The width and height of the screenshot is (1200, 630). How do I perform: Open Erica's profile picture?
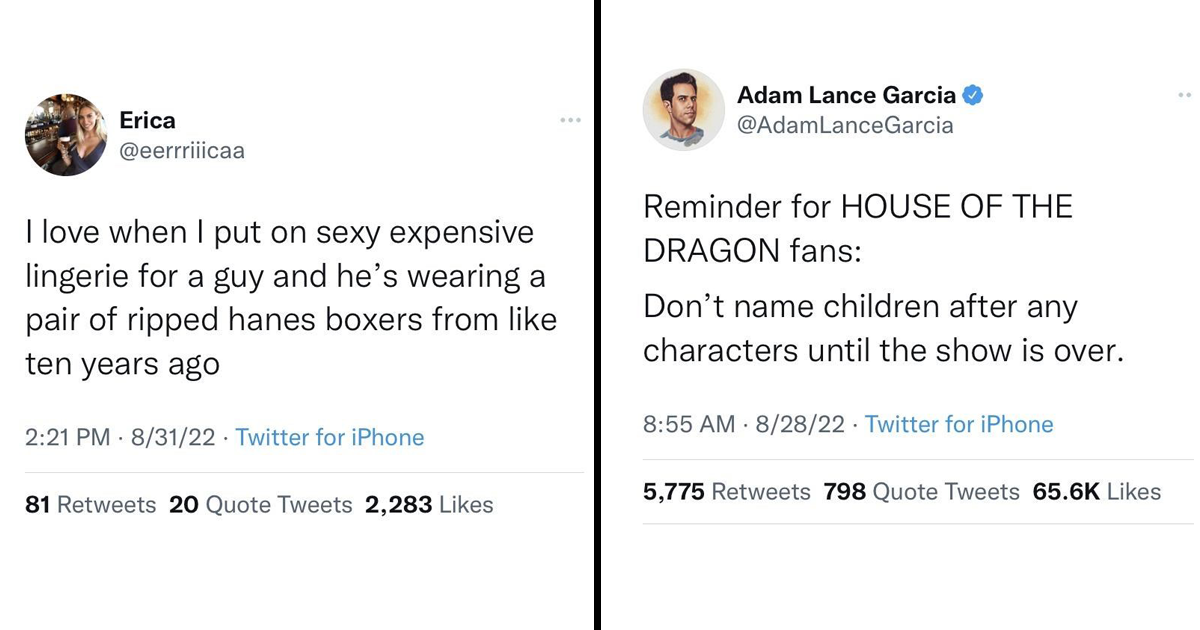pos(67,135)
